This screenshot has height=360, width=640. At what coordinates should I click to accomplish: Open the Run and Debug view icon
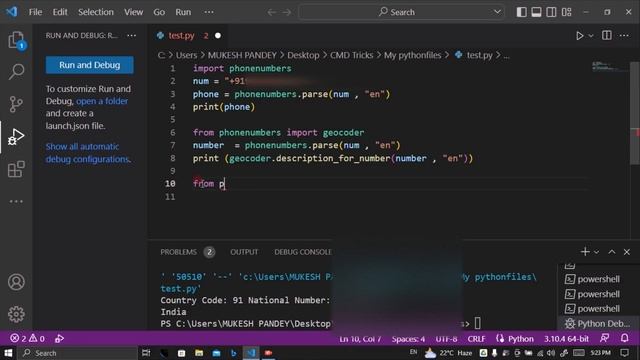click(x=16, y=136)
